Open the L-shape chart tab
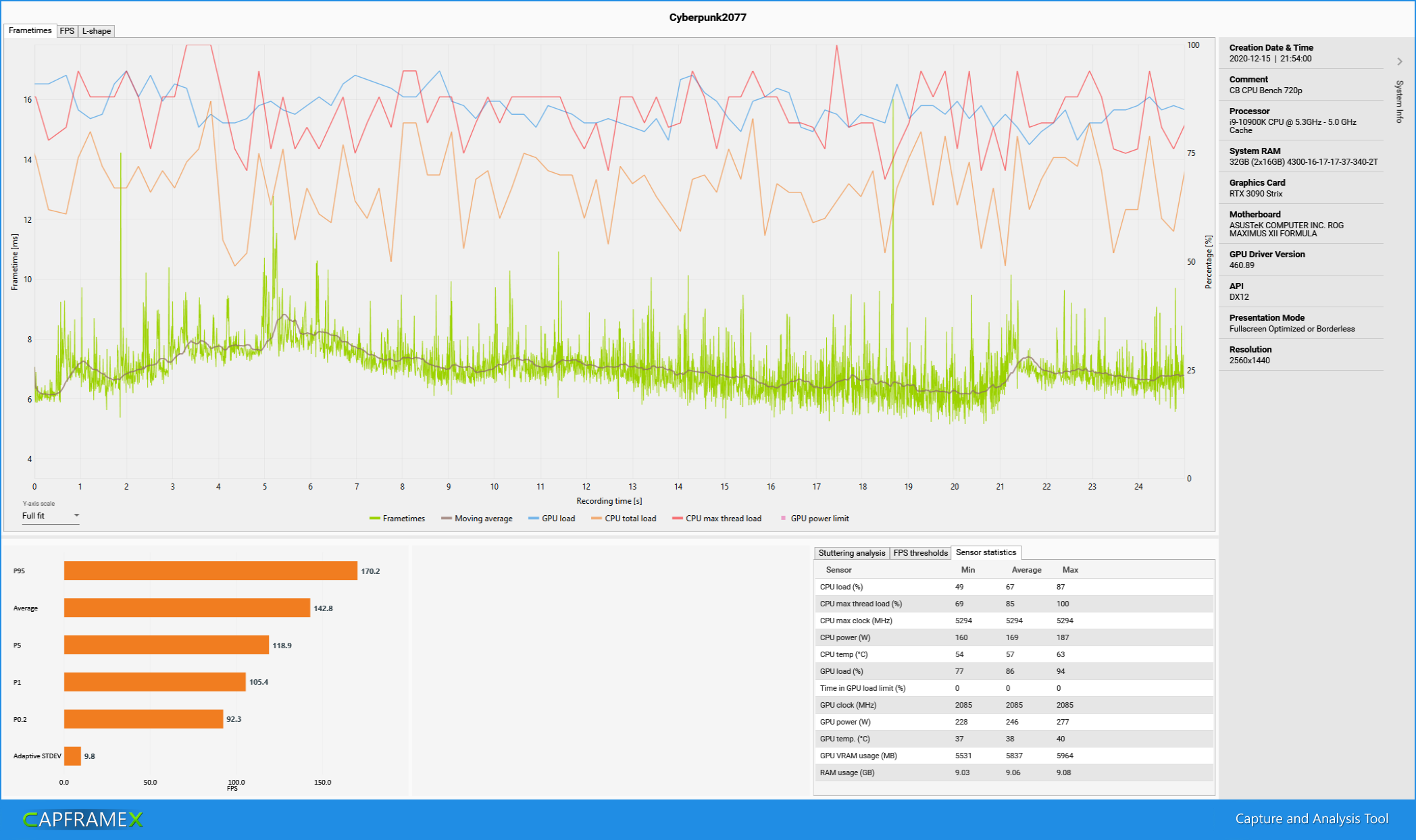 pos(97,31)
